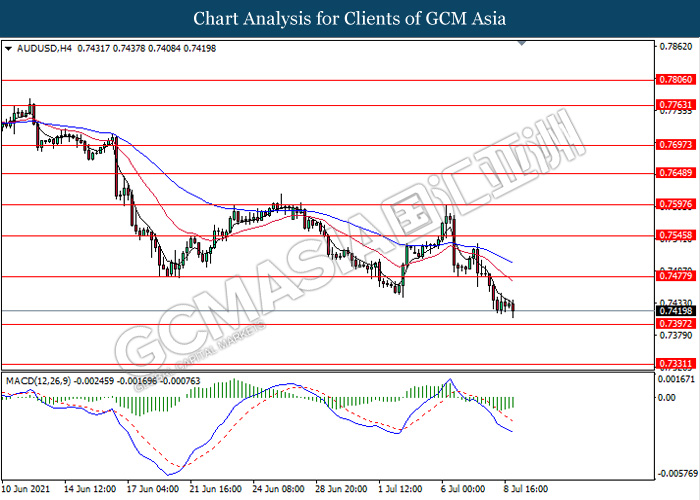Image resolution: width=700 pixels, height=500 pixels.
Task: Click the OHLC values next to AUDUSD,H4
Action: 147,49
